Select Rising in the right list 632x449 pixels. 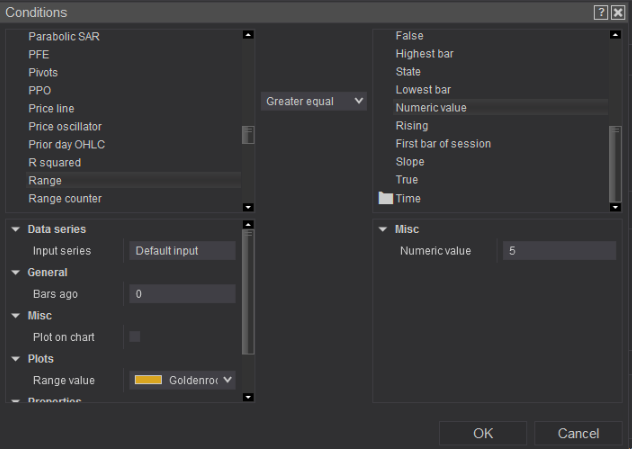[412, 126]
